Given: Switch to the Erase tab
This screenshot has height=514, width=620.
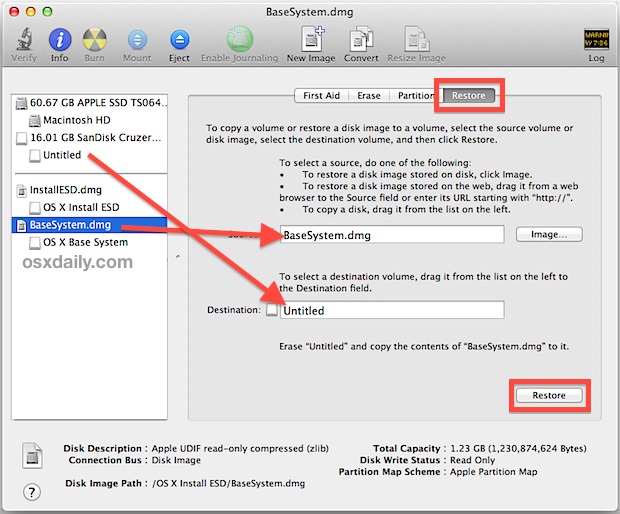Looking at the screenshot, I should coord(369,96).
